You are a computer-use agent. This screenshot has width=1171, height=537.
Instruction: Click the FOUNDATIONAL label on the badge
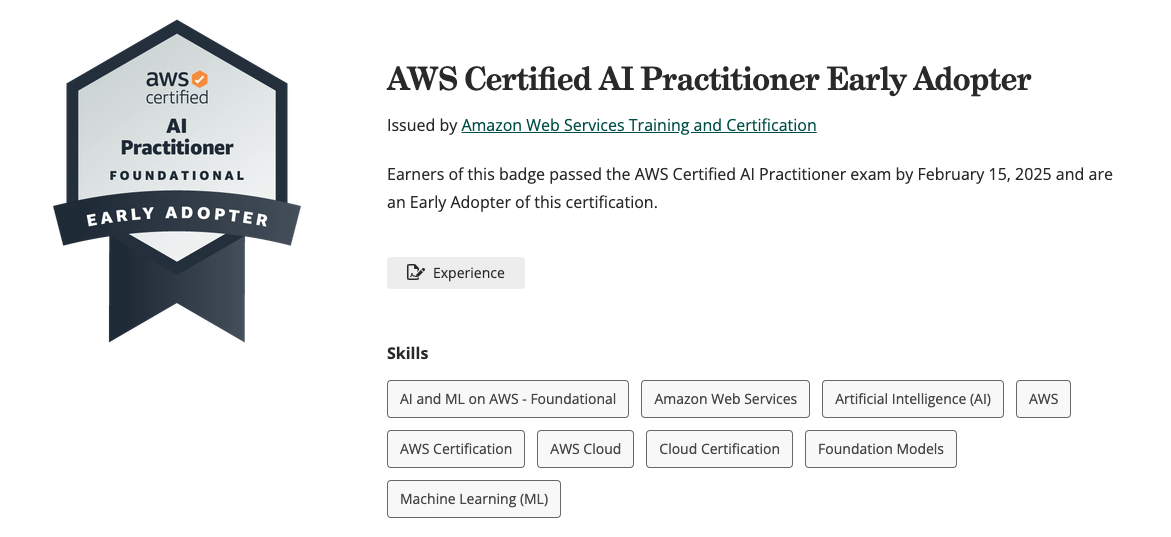click(177, 176)
